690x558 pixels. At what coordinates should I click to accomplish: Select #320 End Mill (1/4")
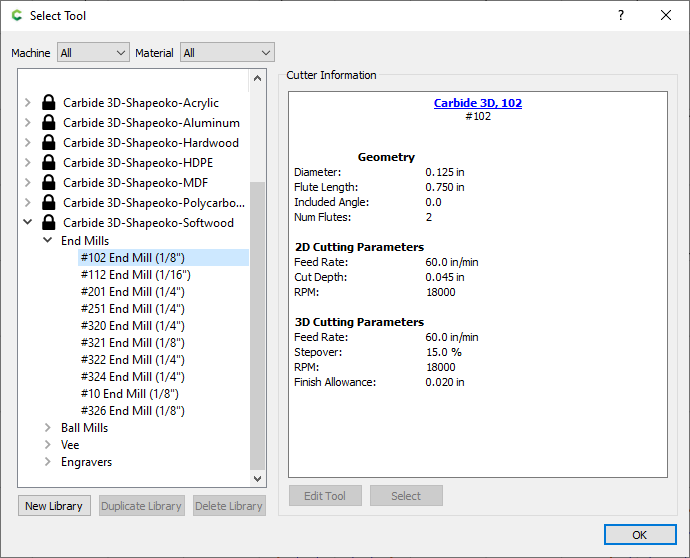coord(132,326)
